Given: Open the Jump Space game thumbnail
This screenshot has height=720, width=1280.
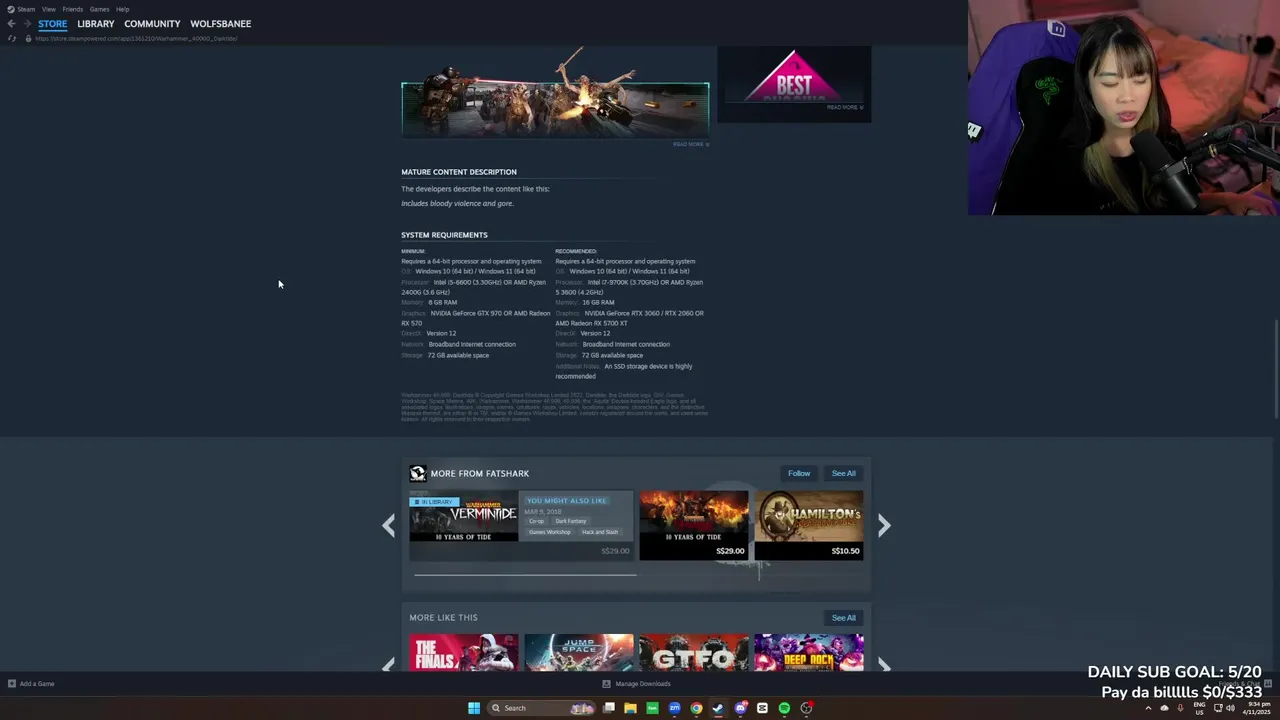Looking at the screenshot, I should pos(579,652).
